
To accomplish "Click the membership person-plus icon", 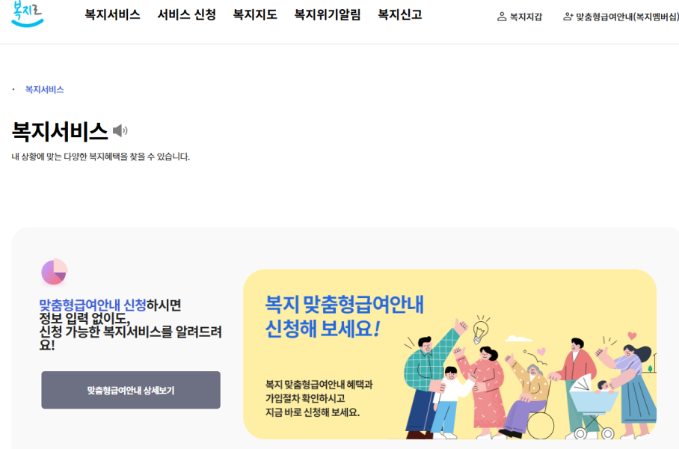I will point(568,17).
